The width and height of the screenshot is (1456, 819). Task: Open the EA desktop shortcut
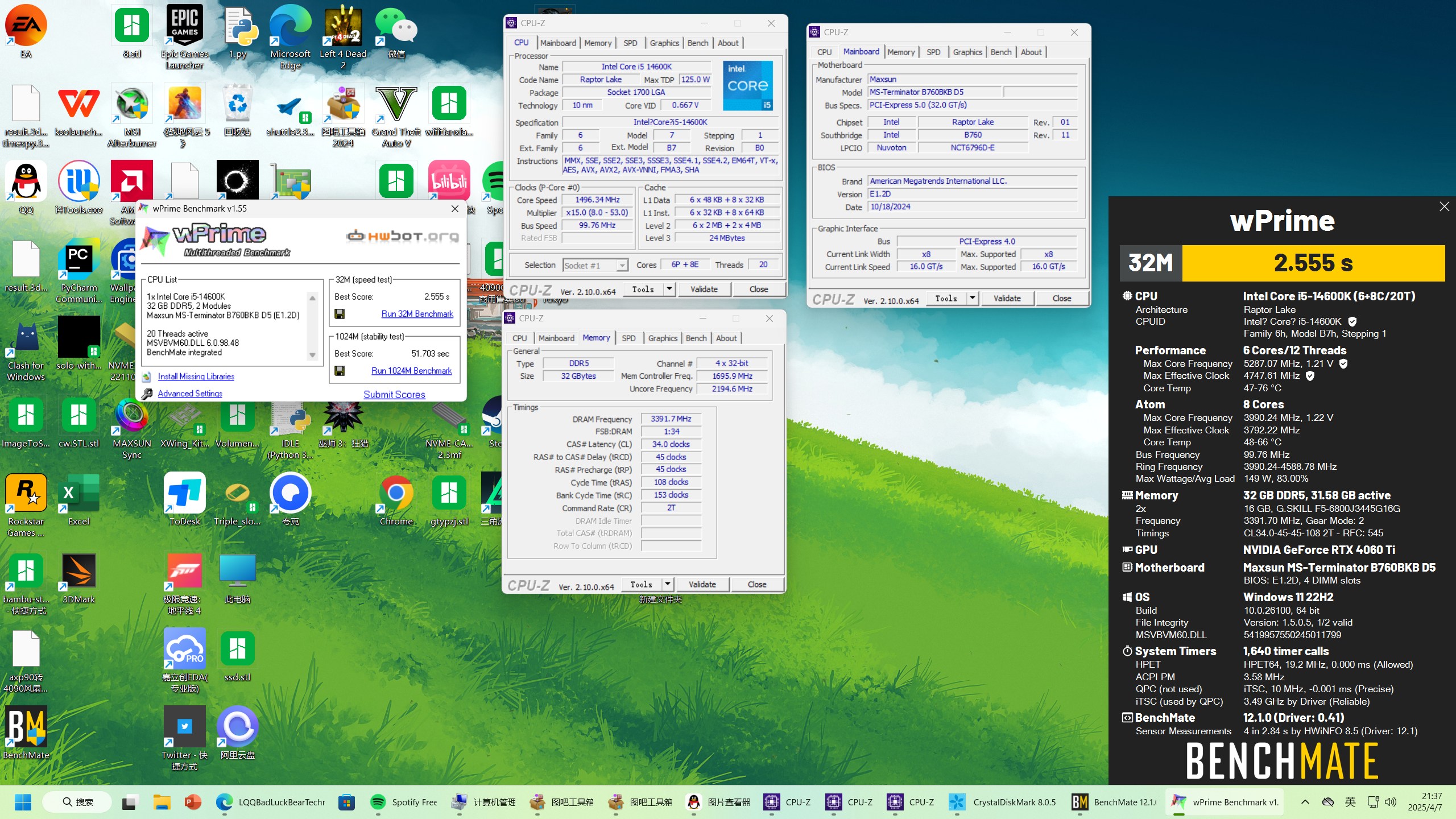26,32
